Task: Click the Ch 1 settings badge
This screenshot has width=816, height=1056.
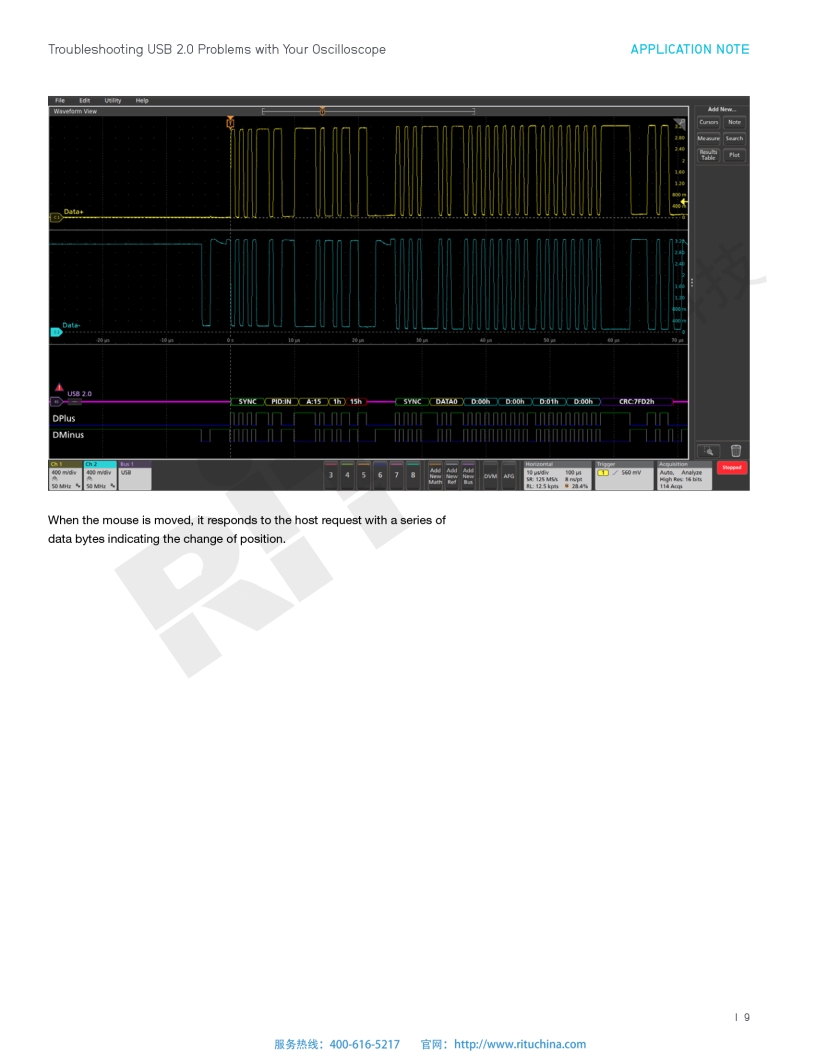Action: pyautogui.click(x=65, y=475)
